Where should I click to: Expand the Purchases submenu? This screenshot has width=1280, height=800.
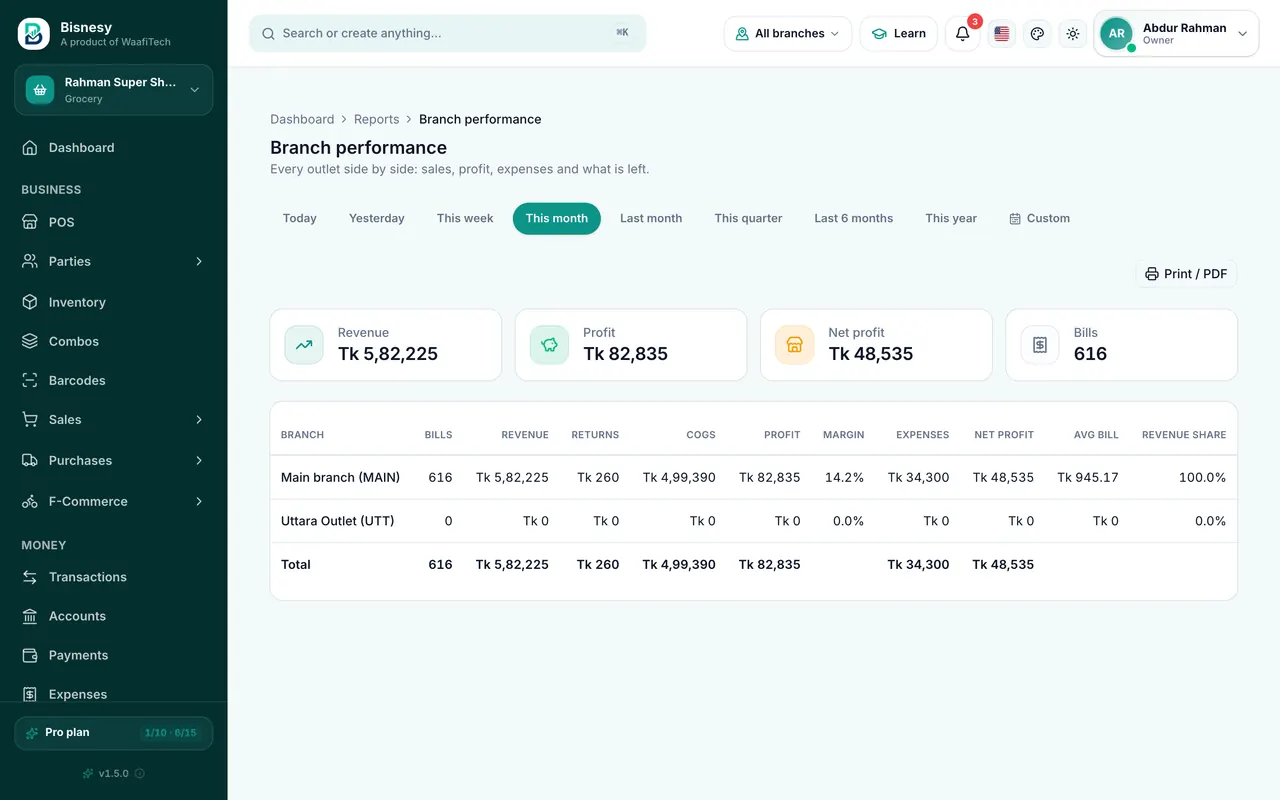(x=114, y=460)
